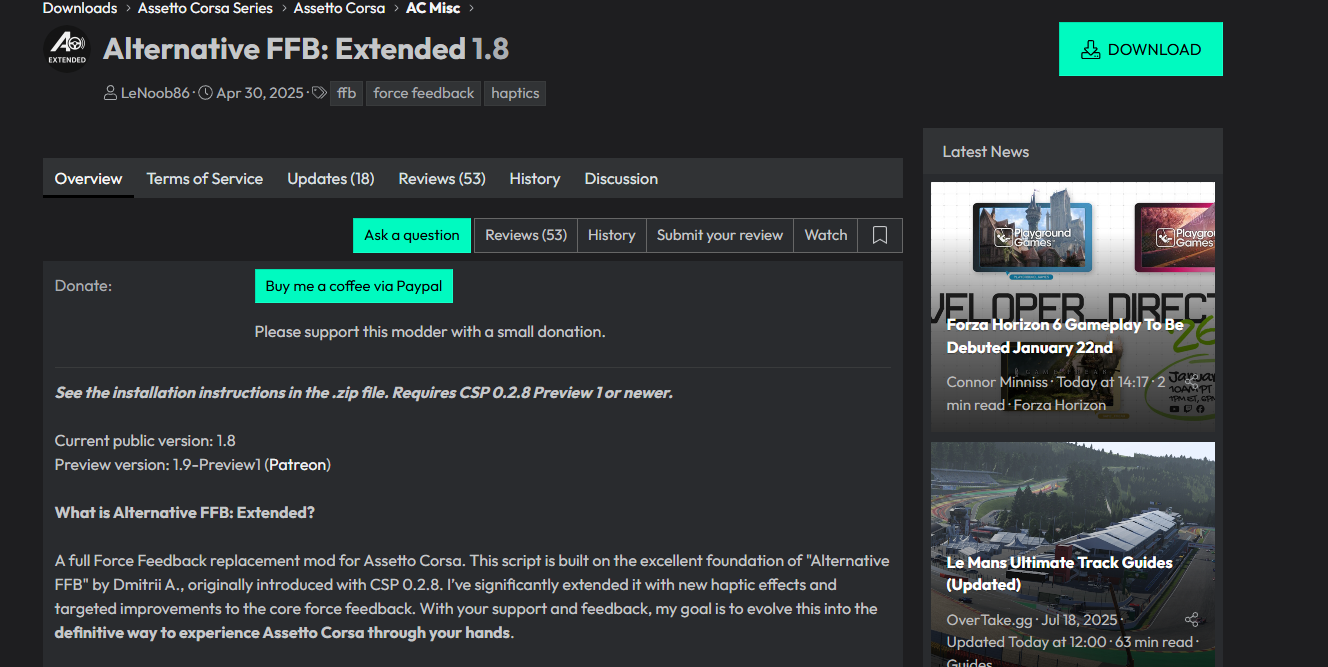Click the History button in the action bar
The height and width of the screenshot is (667, 1328).
612,235
